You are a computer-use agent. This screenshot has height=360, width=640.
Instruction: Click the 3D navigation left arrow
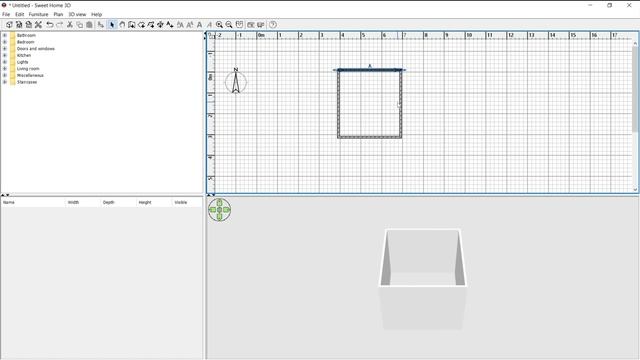(x=212, y=210)
